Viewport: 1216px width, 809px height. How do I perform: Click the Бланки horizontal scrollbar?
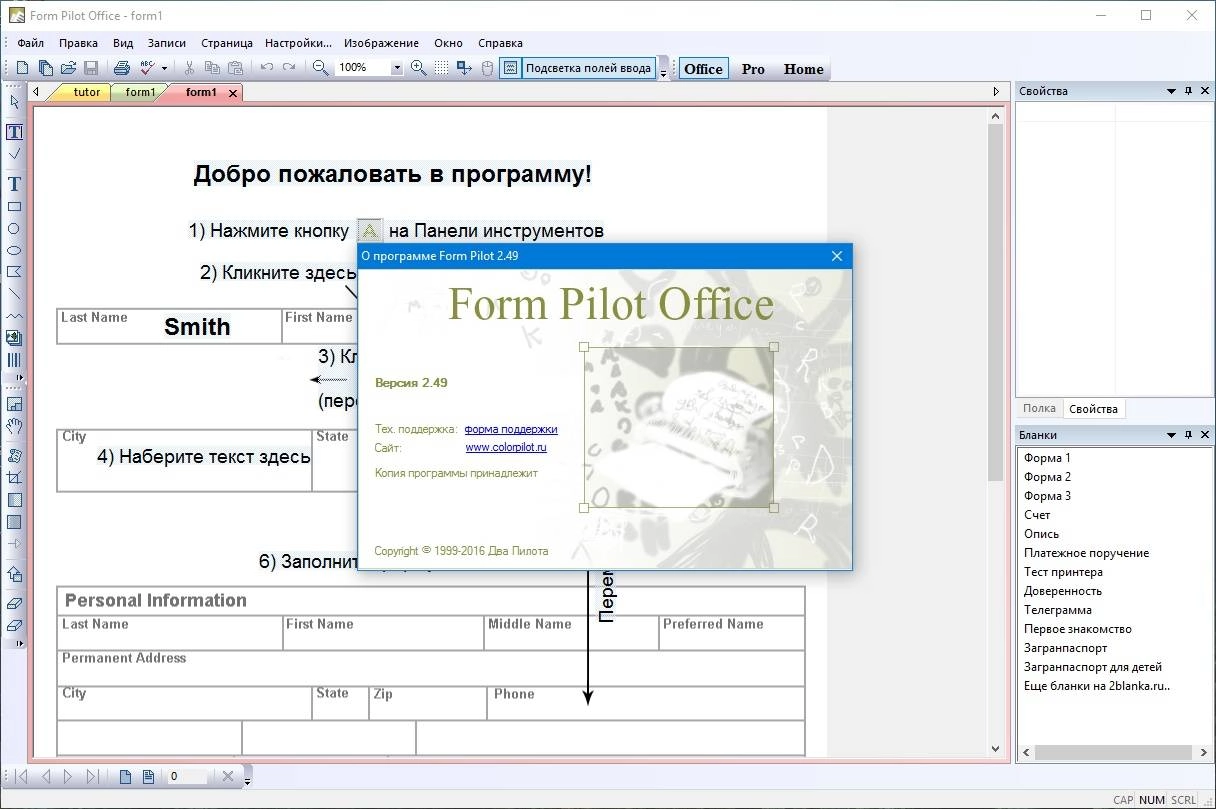[1112, 752]
